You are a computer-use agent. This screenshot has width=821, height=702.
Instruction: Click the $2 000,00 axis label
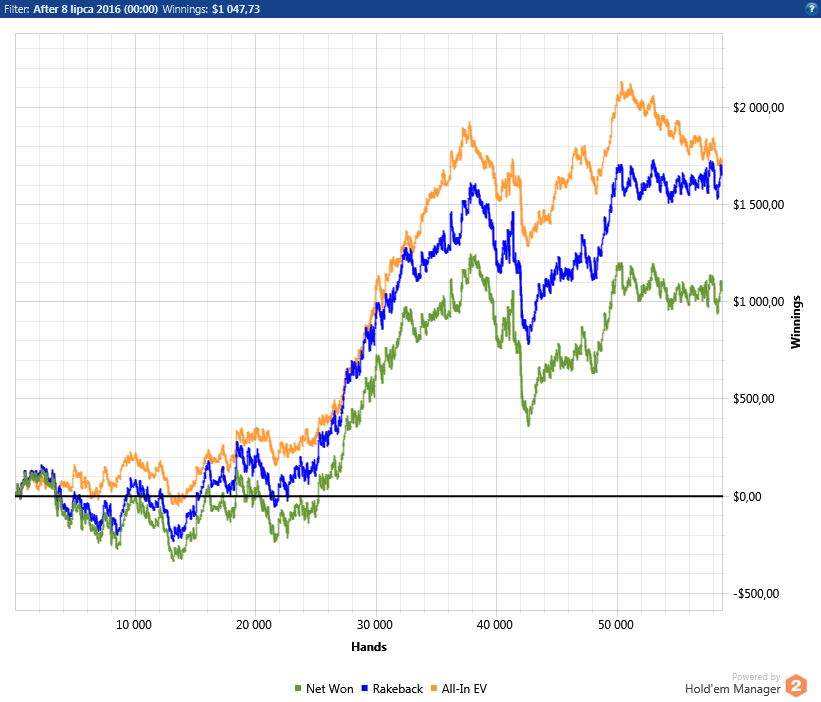click(x=758, y=108)
